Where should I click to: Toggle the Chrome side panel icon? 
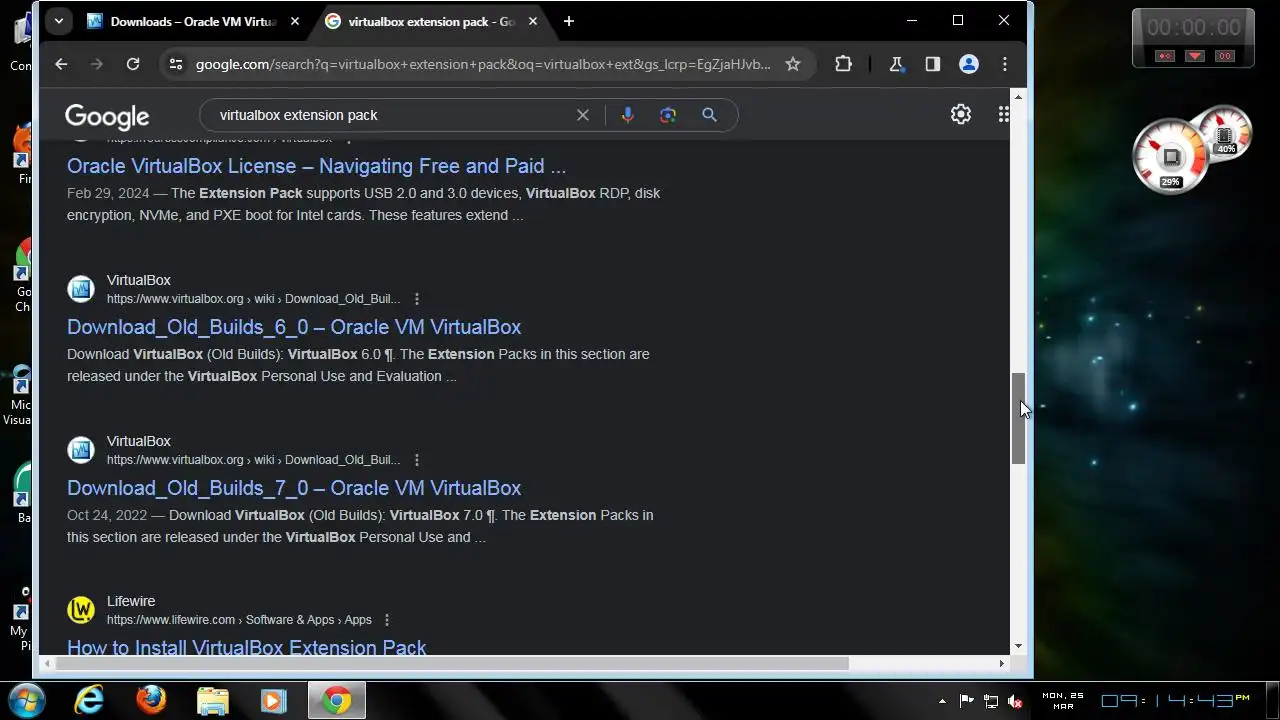[932, 64]
